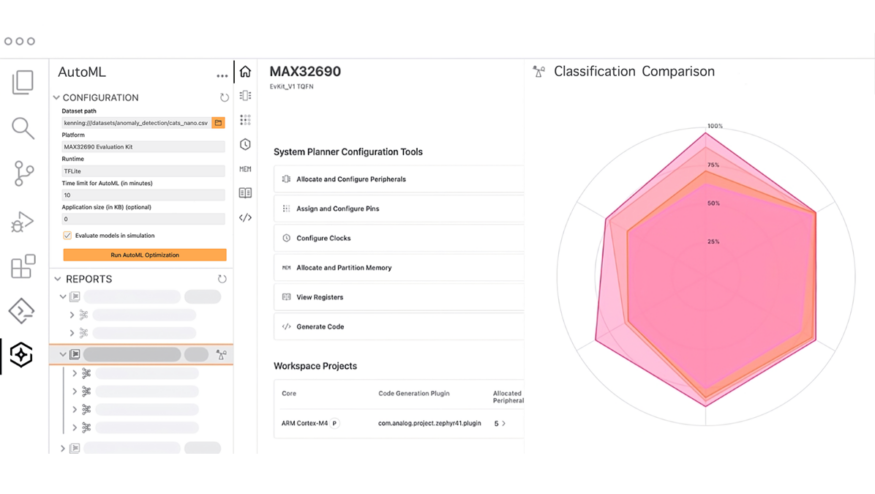Browse dataset path with orange folder button
875x494 pixels.
pyautogui.click(x=218, y=123)
